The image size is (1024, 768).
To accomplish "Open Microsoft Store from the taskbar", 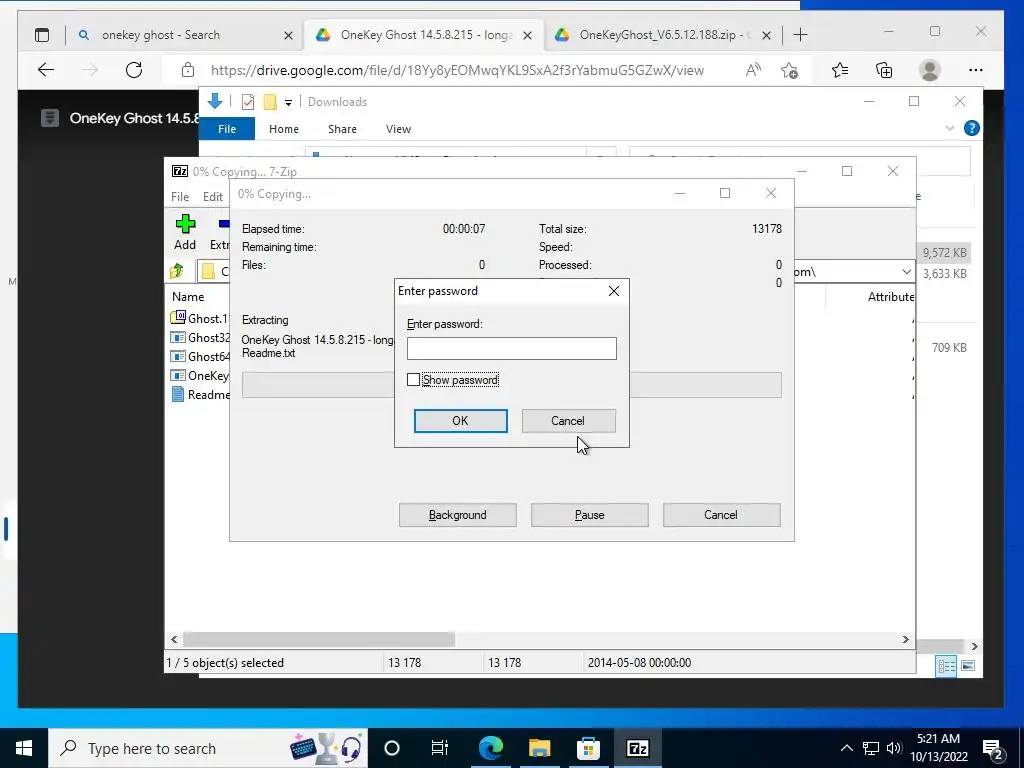I will (588, 748).
